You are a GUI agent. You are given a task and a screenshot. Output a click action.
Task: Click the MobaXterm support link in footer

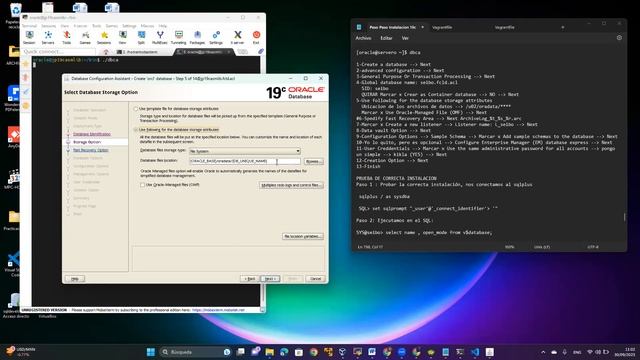pos(218,310)
